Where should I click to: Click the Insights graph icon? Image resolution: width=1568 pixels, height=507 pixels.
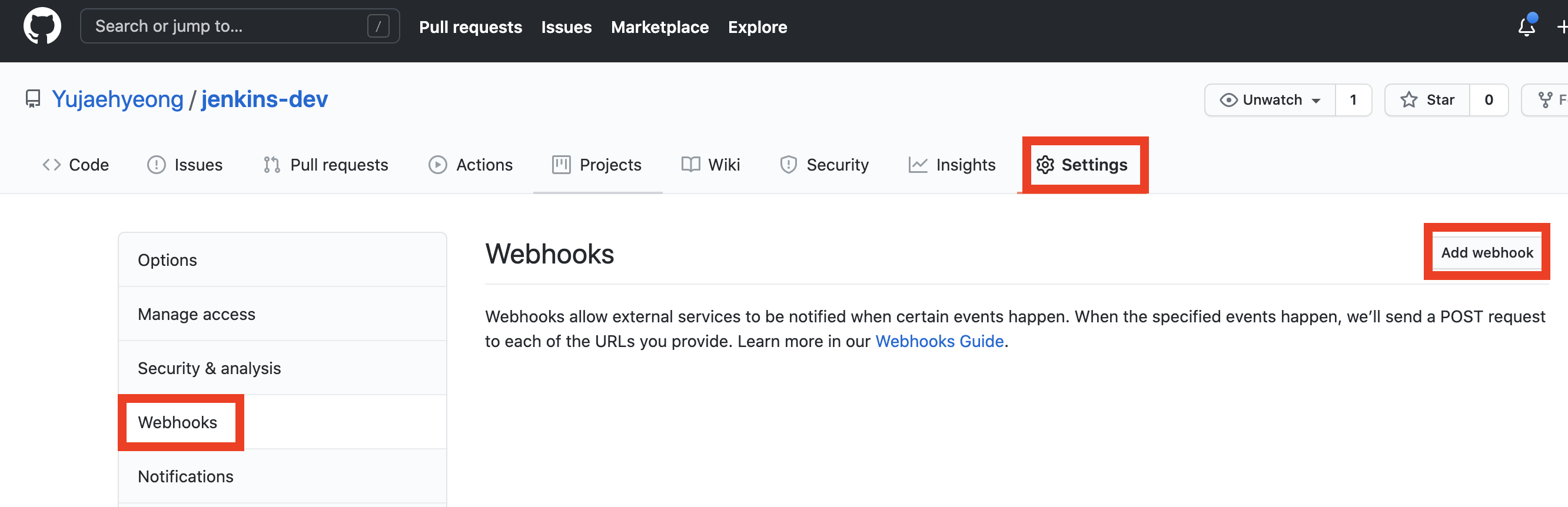pos(917,165)
